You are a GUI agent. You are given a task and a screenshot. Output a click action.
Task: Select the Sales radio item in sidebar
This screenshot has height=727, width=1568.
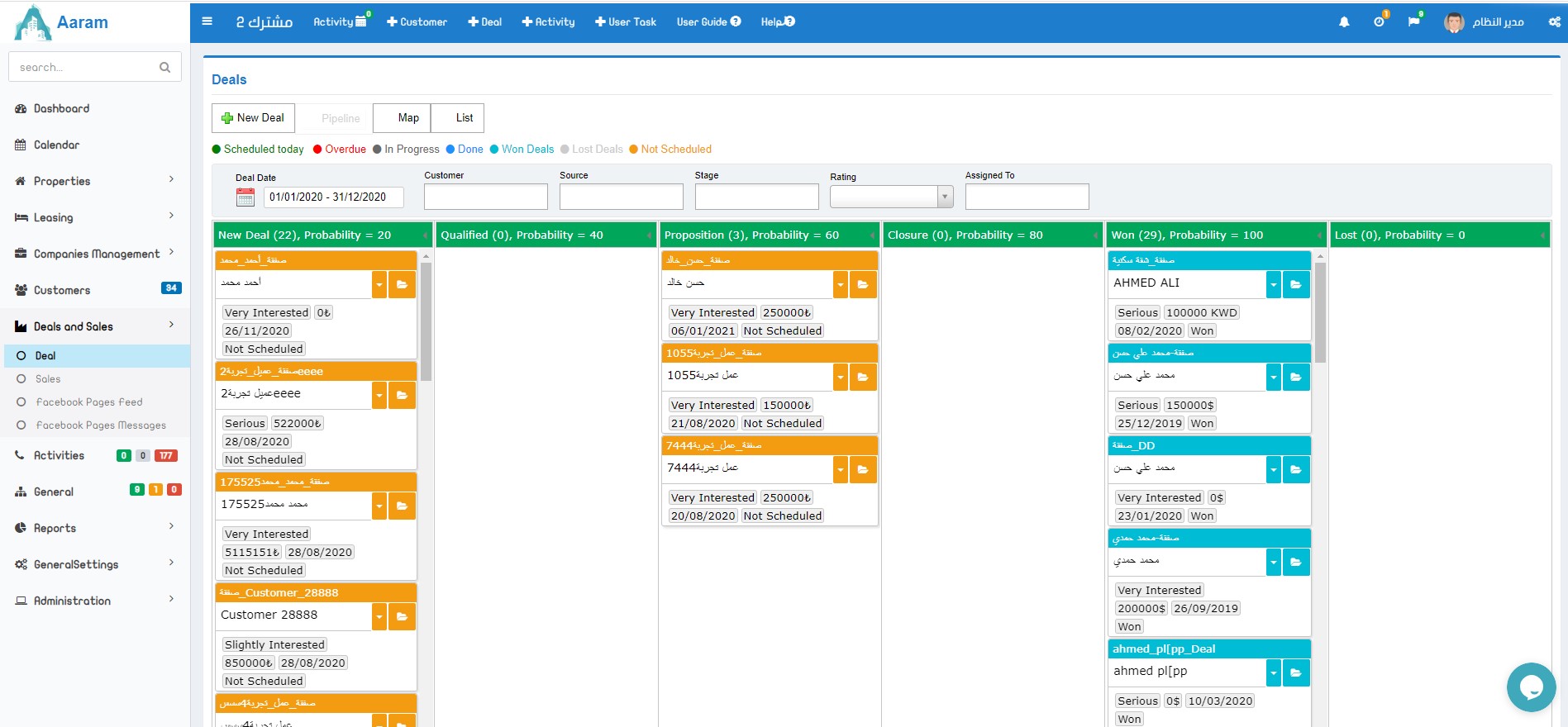48,379
